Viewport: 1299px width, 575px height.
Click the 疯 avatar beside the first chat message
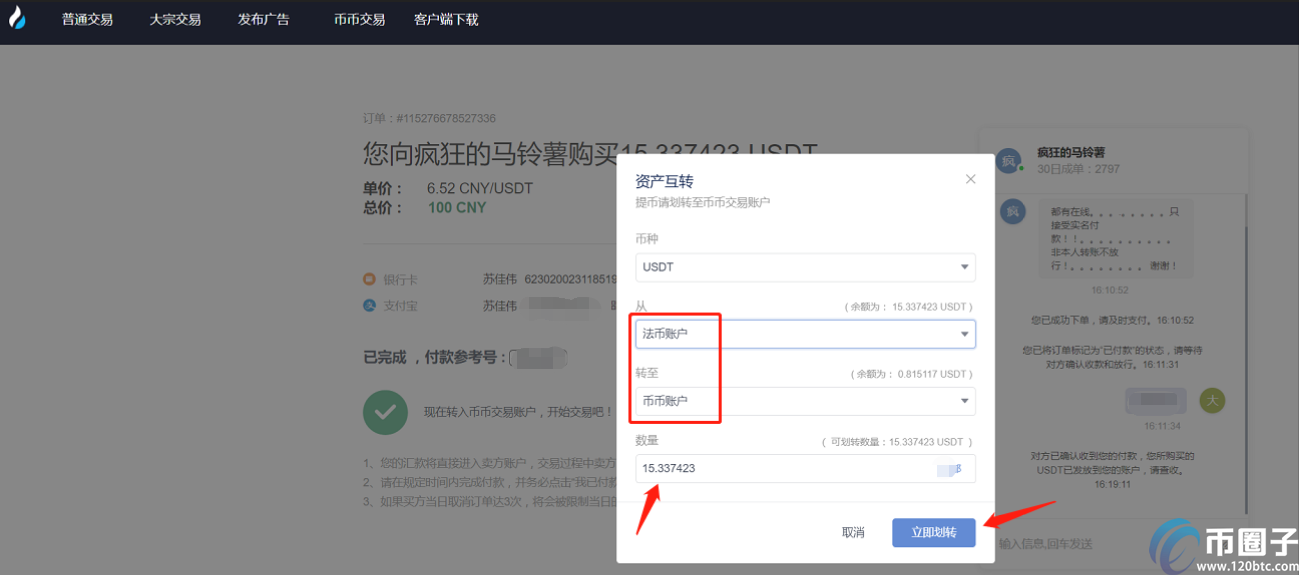click(1013, 212)
